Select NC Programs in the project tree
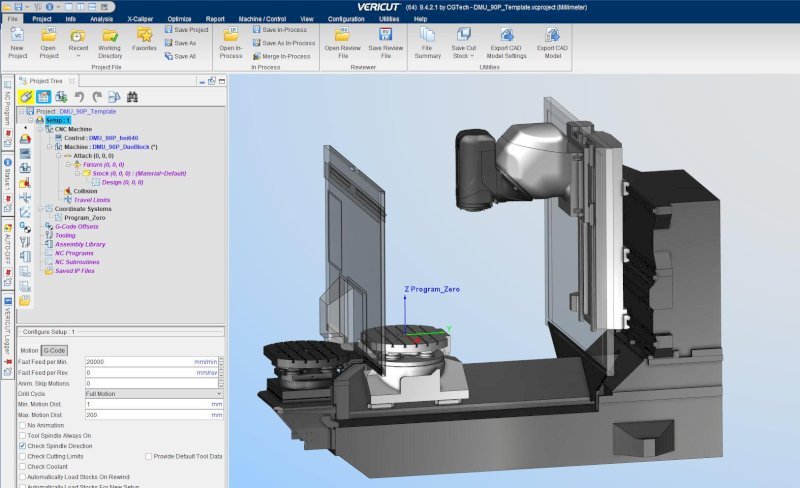The width and height of the screenshot is (800, 488). tap(74, 253)
